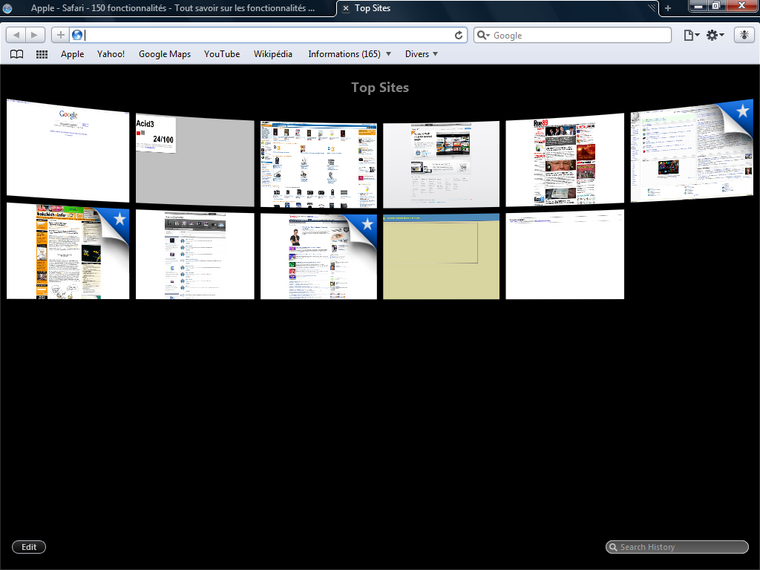
Task: Open the gear settings menu
Action: pos(715,35)
